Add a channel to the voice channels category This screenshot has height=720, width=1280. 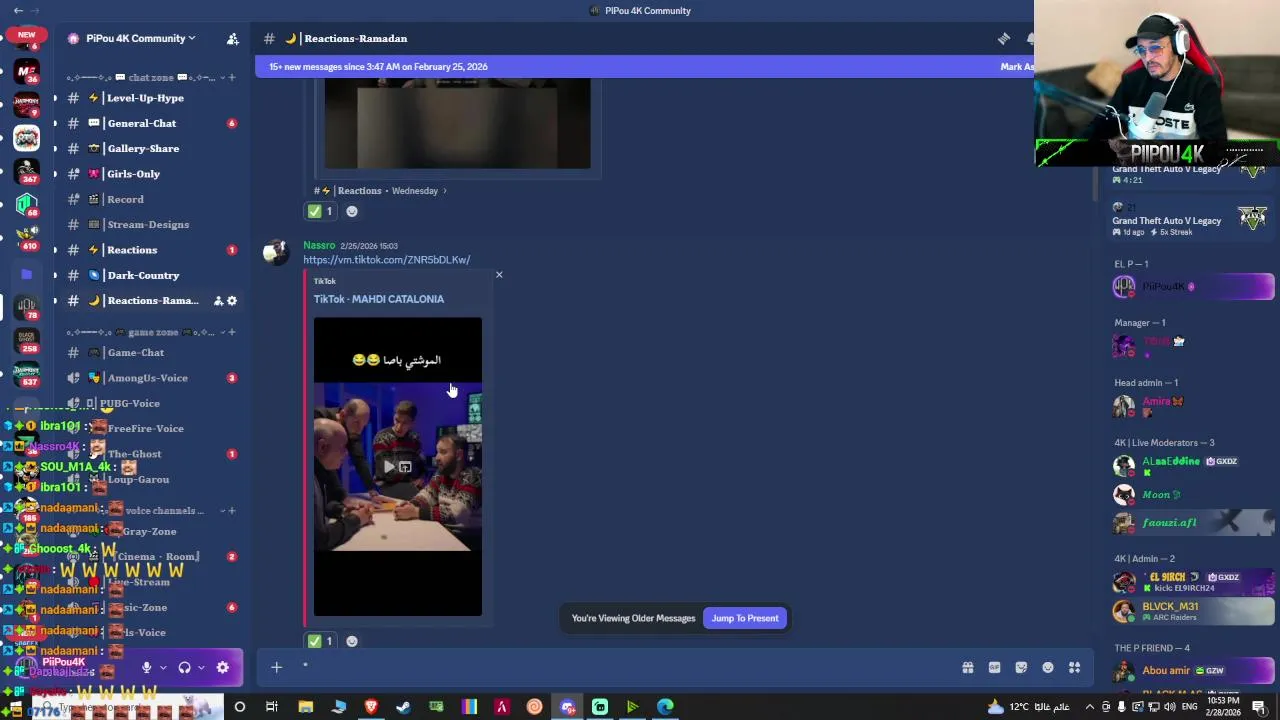point(232,510)
